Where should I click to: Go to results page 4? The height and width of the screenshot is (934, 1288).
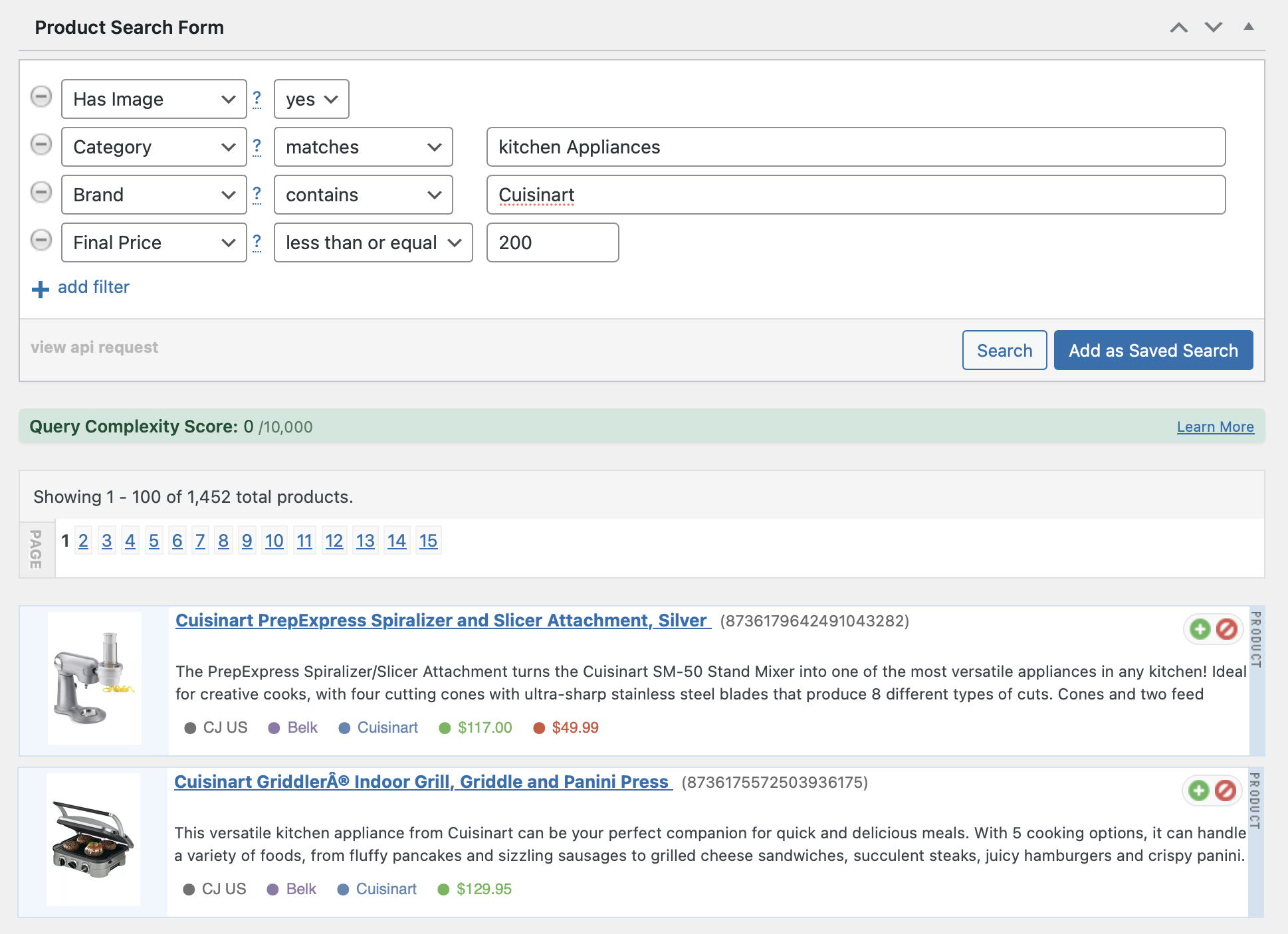130,541
